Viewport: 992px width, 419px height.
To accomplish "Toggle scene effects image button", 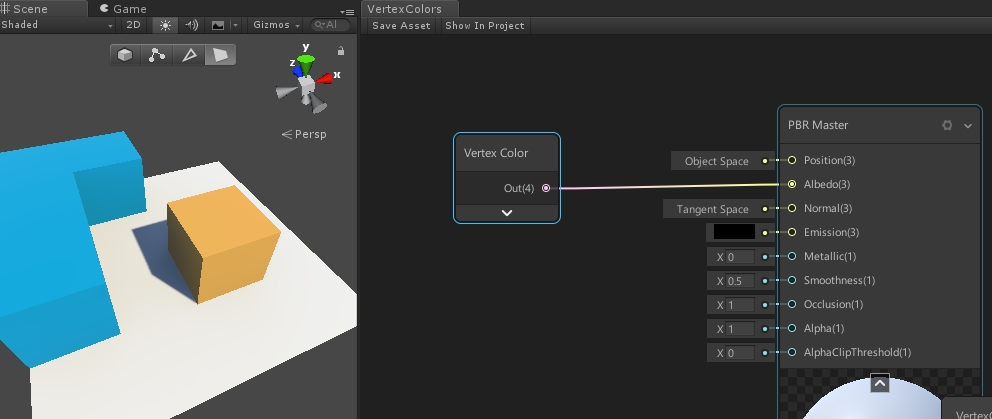I will (218, 25).
